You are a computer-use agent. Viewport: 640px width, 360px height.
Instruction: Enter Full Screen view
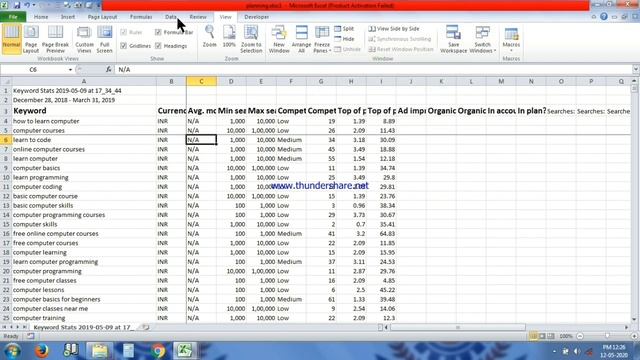tap(104, 39)
